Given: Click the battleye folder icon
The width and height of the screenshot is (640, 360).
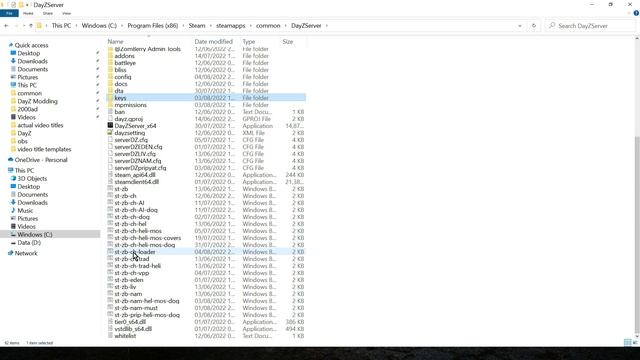Looking at the screenshot, I should click(x=110, y=63).
